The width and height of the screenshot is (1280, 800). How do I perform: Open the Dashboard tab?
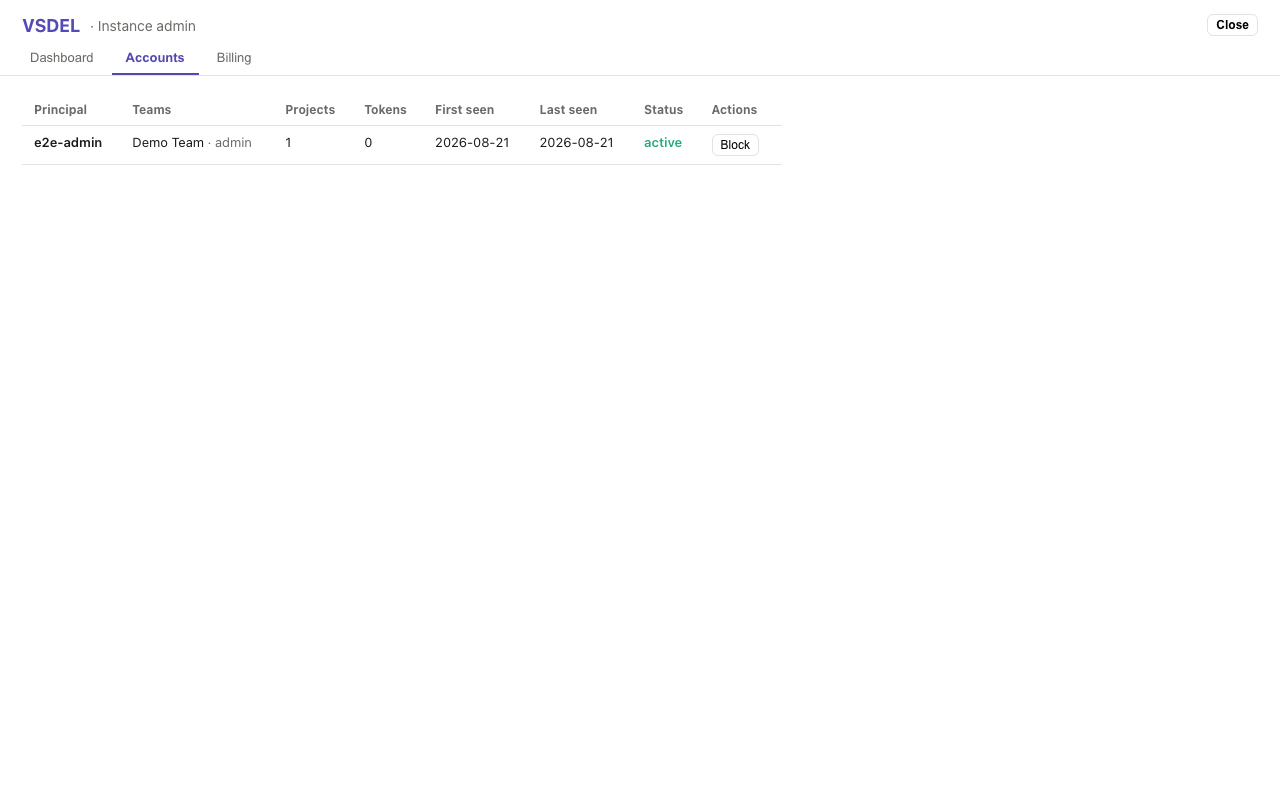pos(62,58)
